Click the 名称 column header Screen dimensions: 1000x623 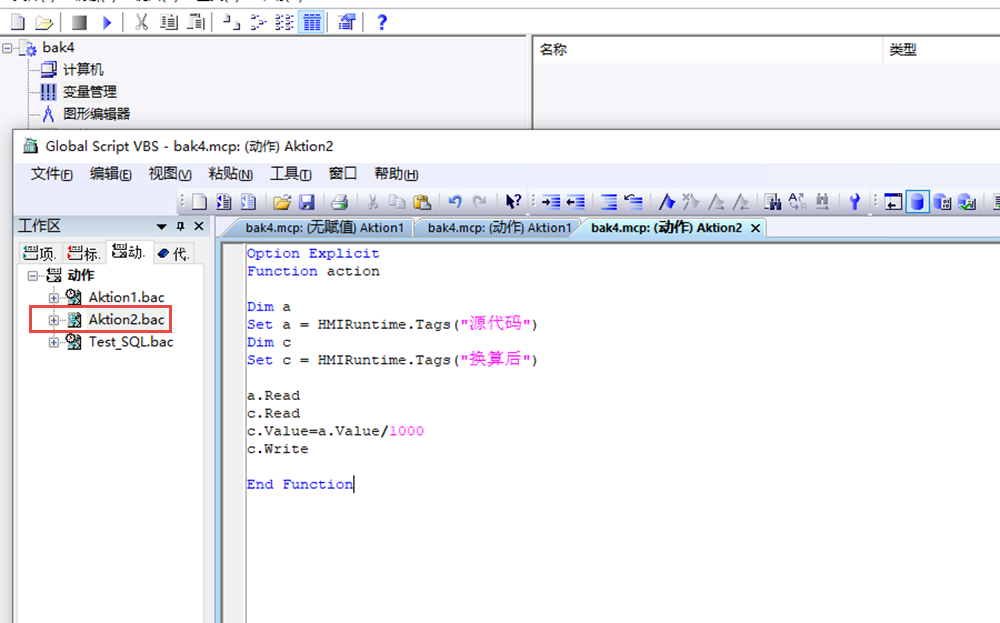(x=554, y=50)
